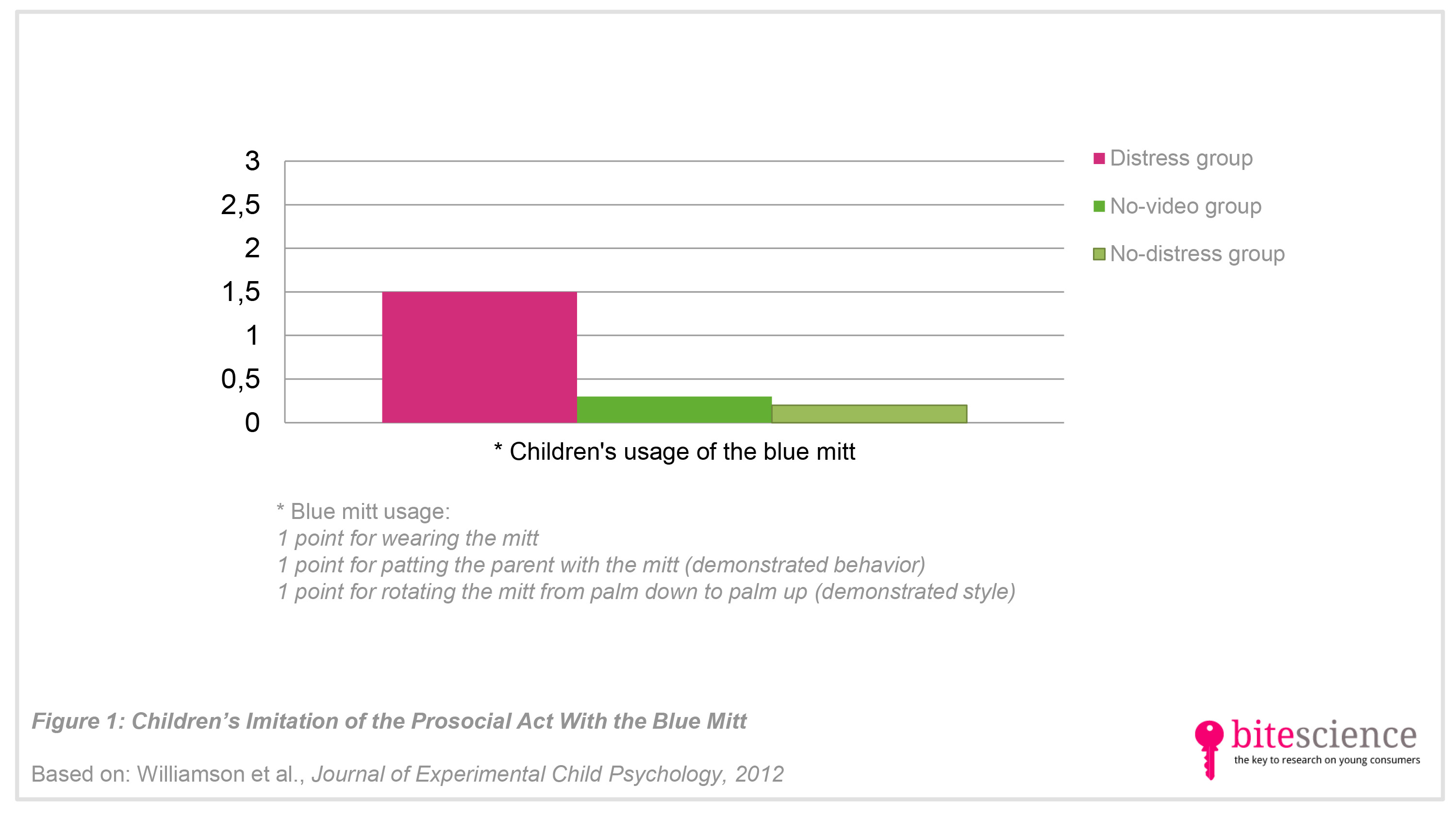Click the Children's usage of the blue mitt axis label
Viewport: 1456px width, 819px height.
click(x=674, y=451)
